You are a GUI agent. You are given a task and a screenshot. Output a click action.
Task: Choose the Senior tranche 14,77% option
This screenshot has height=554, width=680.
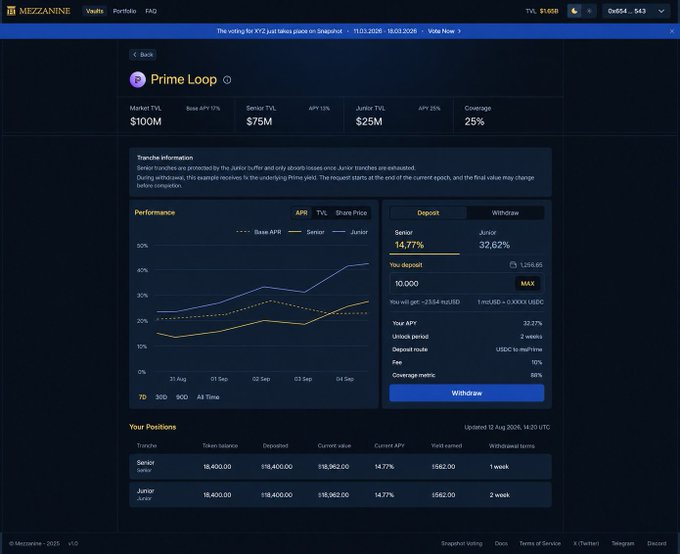(x=425, y=239)
